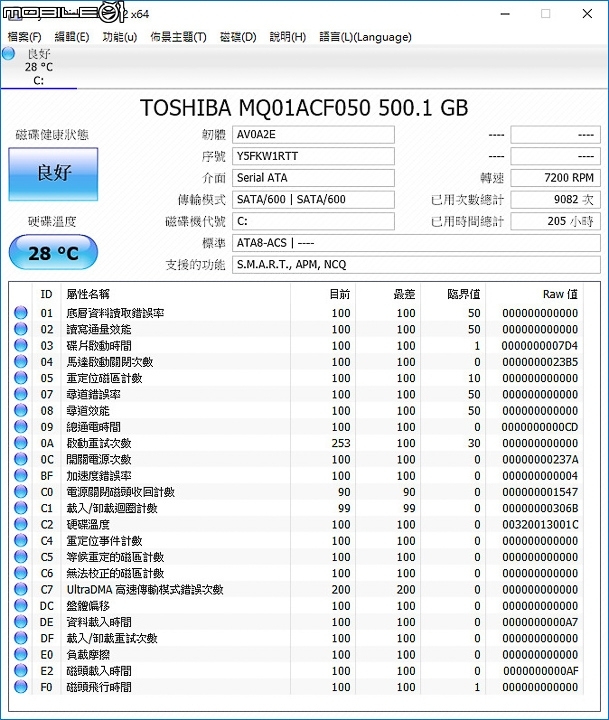Click the status orb for row 09
Viewport: 609px width, 720px height.
click(21, 427)
